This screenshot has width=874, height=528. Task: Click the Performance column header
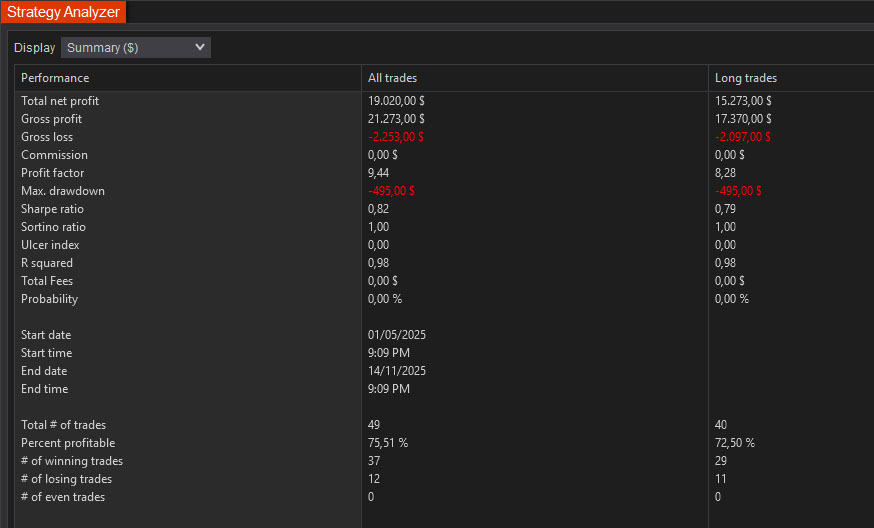(55, 78)
